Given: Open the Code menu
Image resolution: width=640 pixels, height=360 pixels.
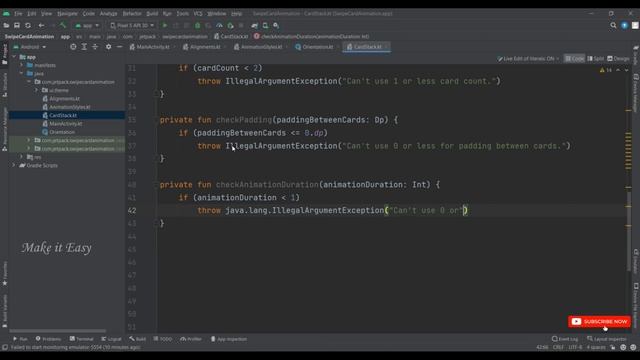Looking at the screenshot, I should [x=89, y=13].
